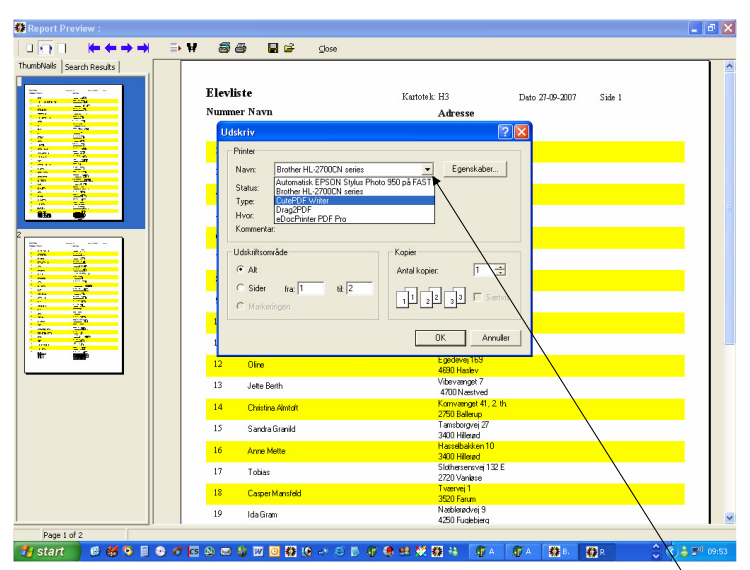Click the printer icon in toolbar
Viewport: 750px width, 570px height.
pos(241,48)
